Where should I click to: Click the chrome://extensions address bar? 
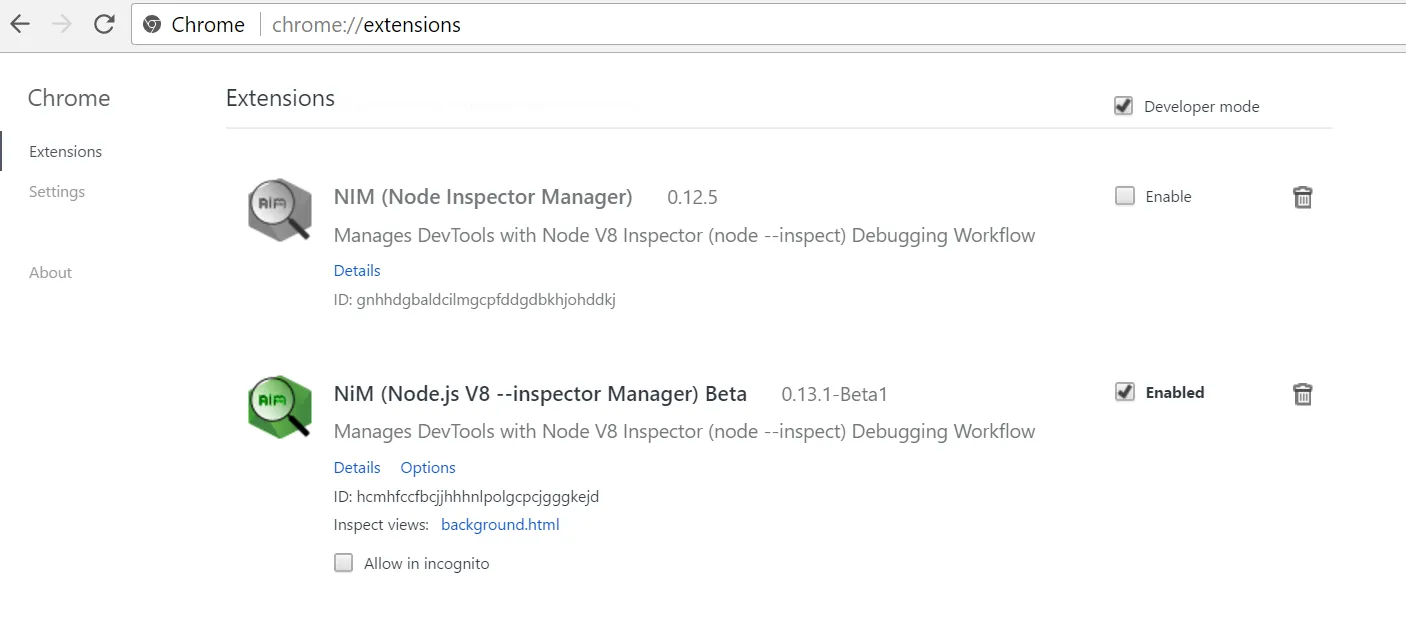coord(767,25)
